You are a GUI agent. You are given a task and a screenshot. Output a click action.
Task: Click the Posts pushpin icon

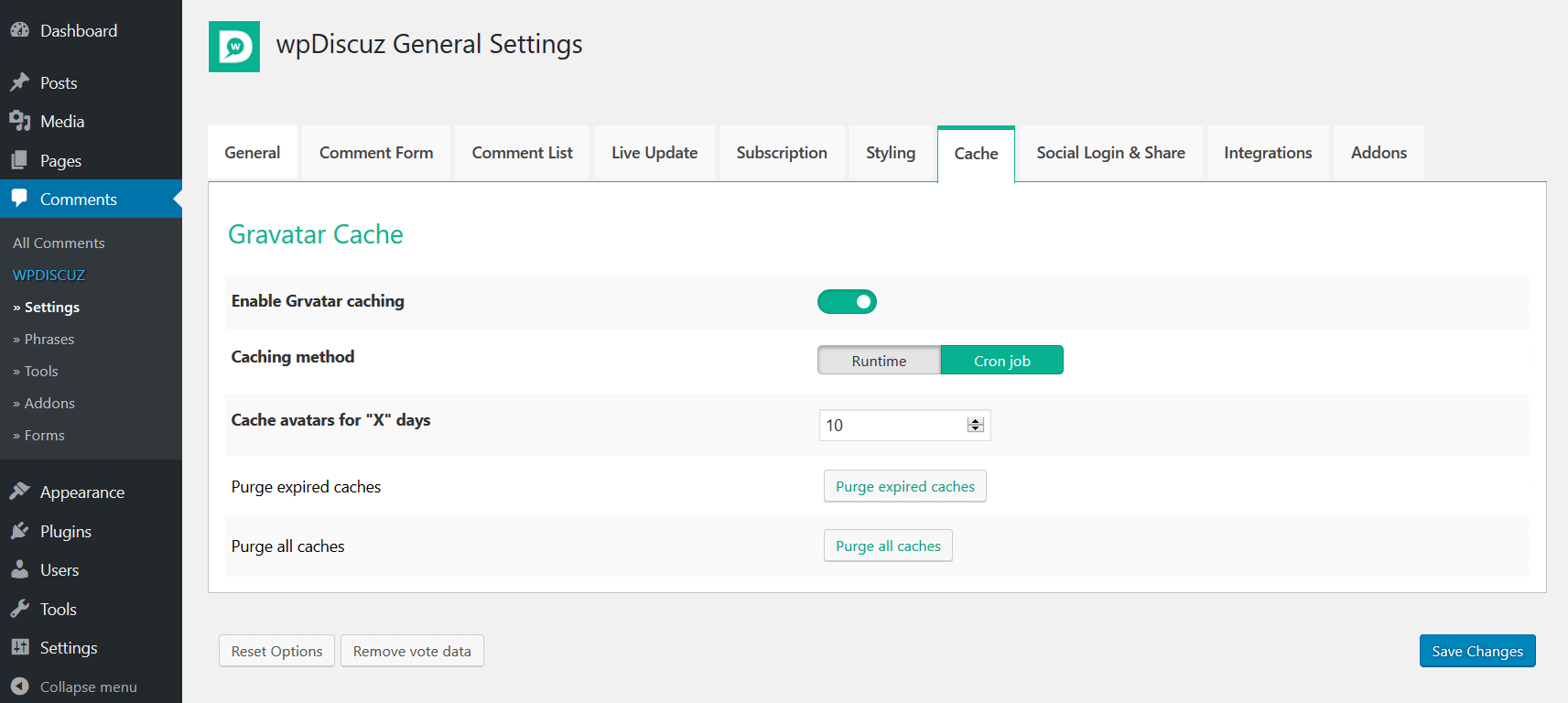[19, 82]
